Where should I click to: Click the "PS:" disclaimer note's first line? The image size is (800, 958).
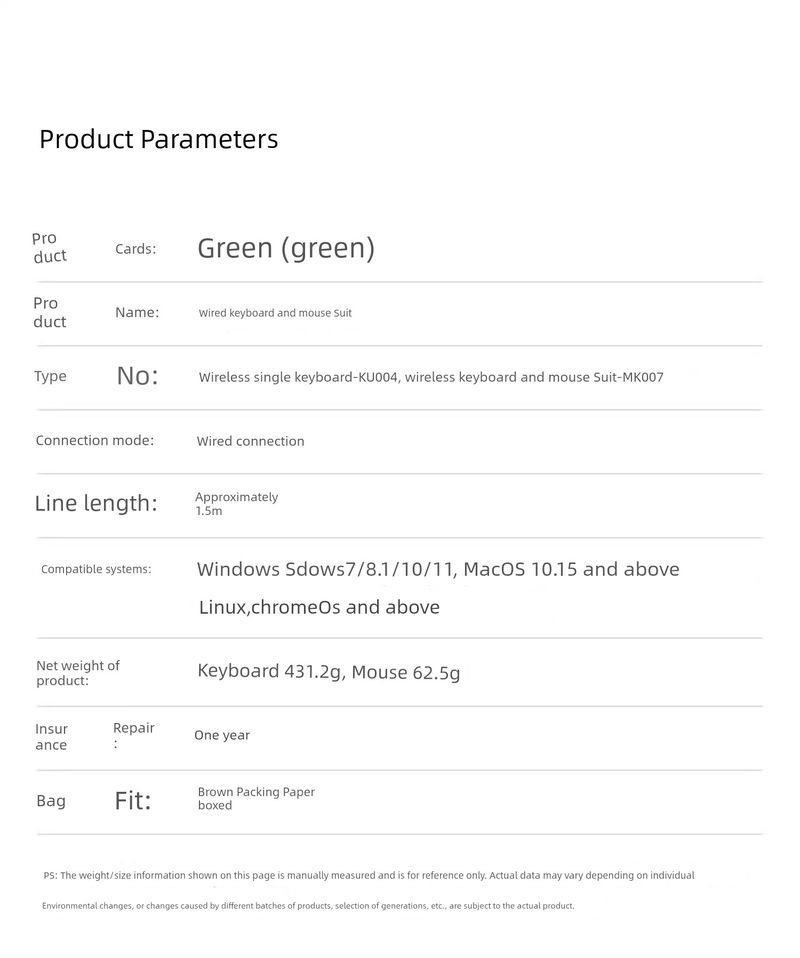(368, 875)
